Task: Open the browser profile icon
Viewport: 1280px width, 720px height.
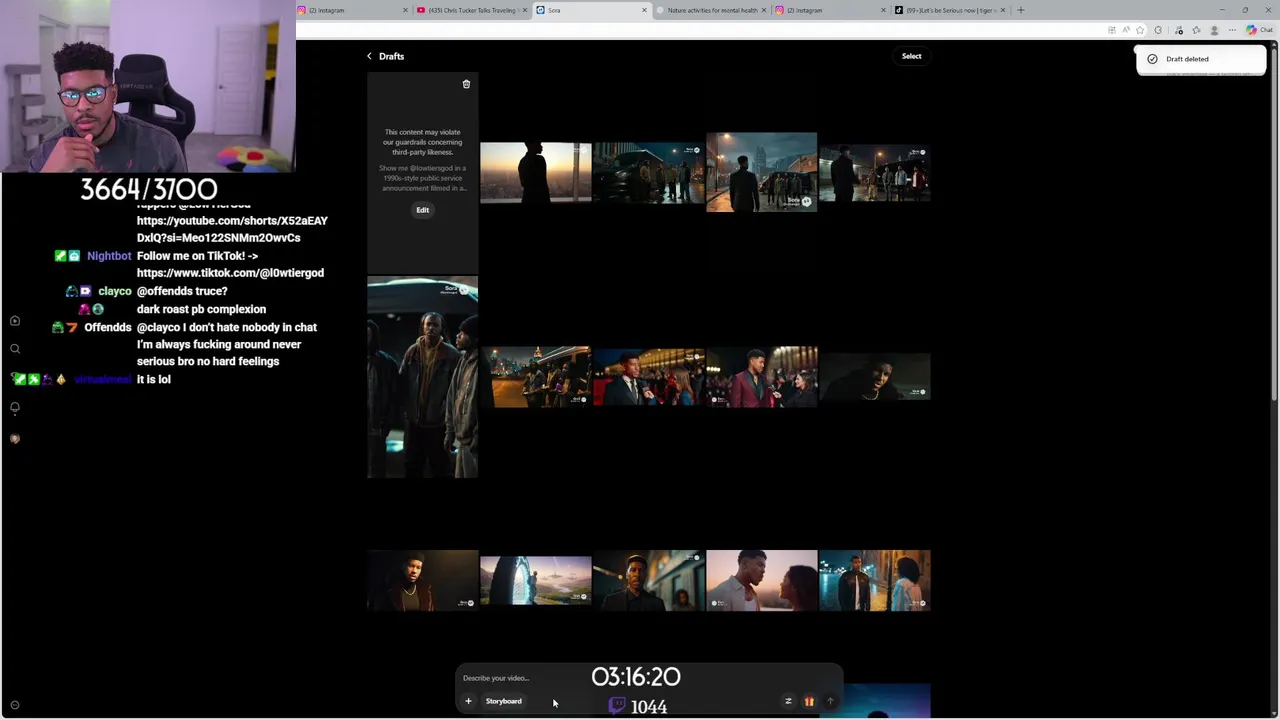Action: coord(1214,30)
